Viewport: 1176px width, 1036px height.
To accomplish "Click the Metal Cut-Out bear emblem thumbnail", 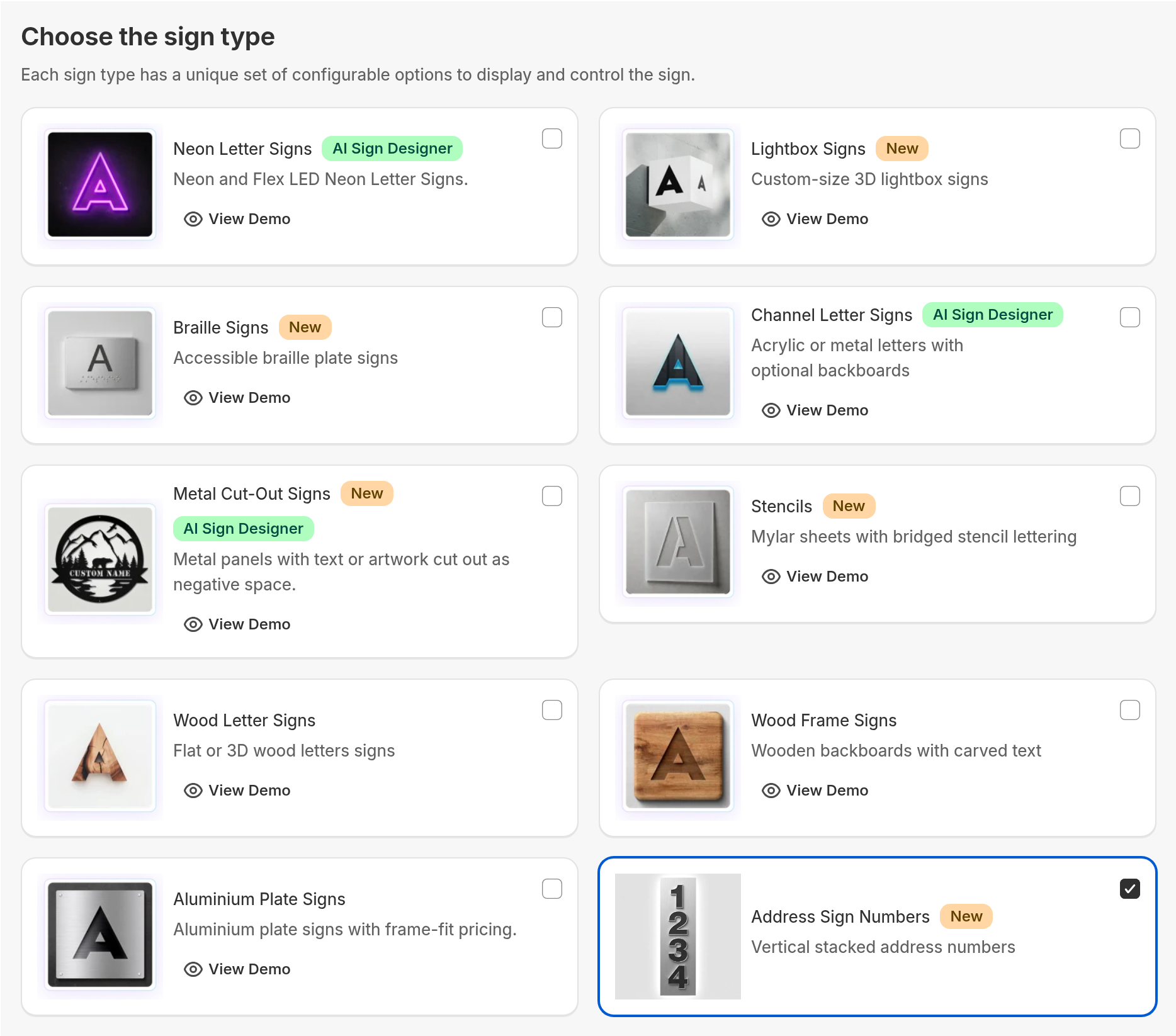I will [x=100, y=560].
